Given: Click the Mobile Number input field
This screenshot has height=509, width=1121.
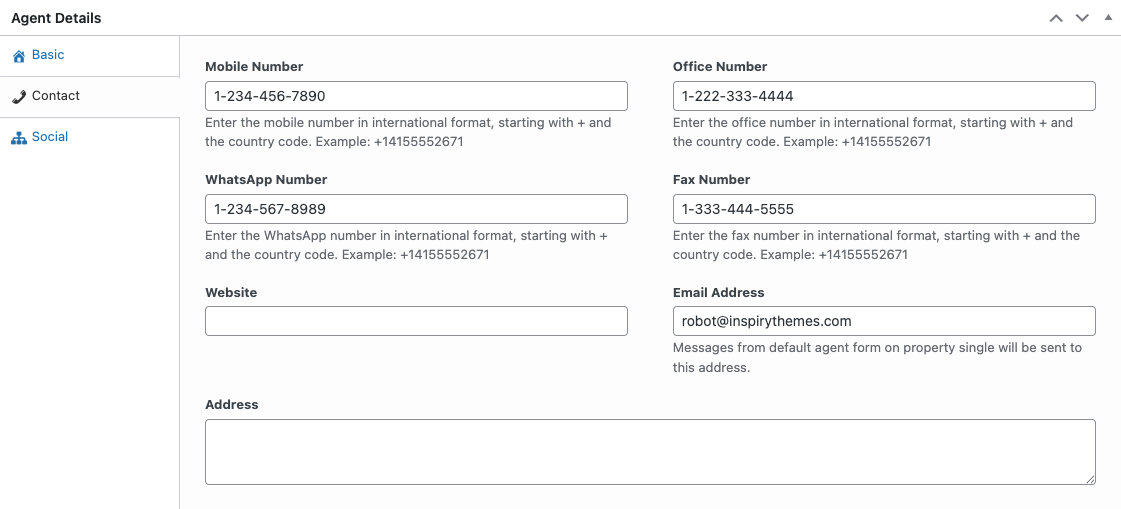Looking at the screenshot, I should pyautogui.click(x=416, y=96).
